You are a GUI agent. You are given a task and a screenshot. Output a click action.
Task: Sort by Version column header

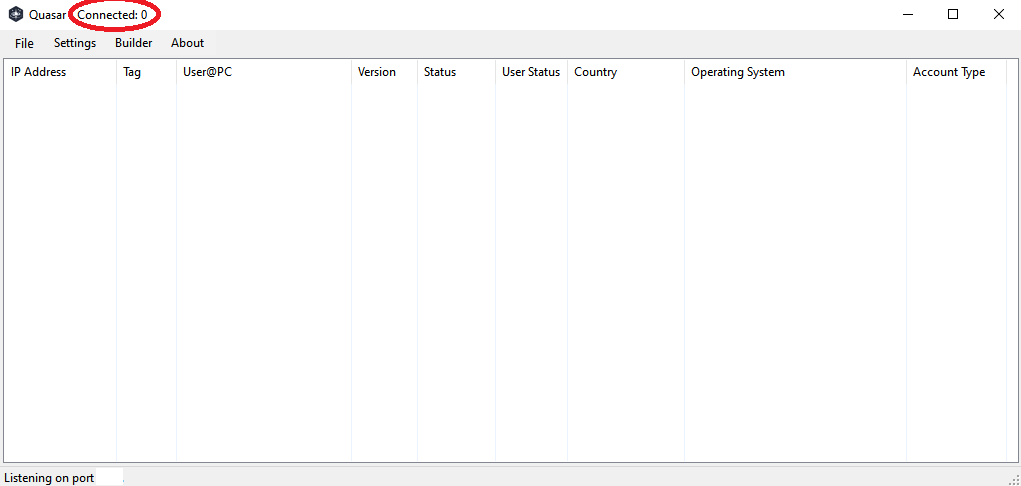point(384,72)
